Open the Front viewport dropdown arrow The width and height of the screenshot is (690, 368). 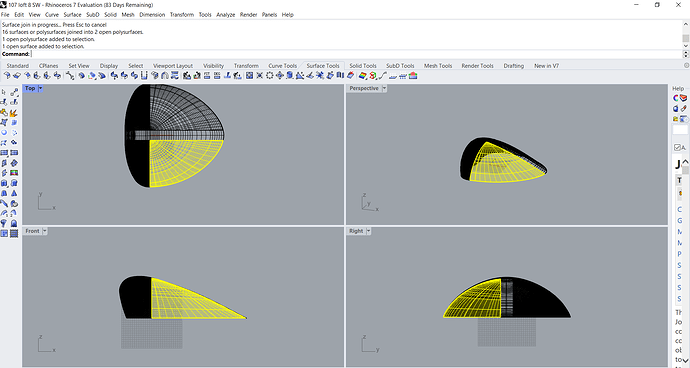pyautogui.click(x=44, y=231)
